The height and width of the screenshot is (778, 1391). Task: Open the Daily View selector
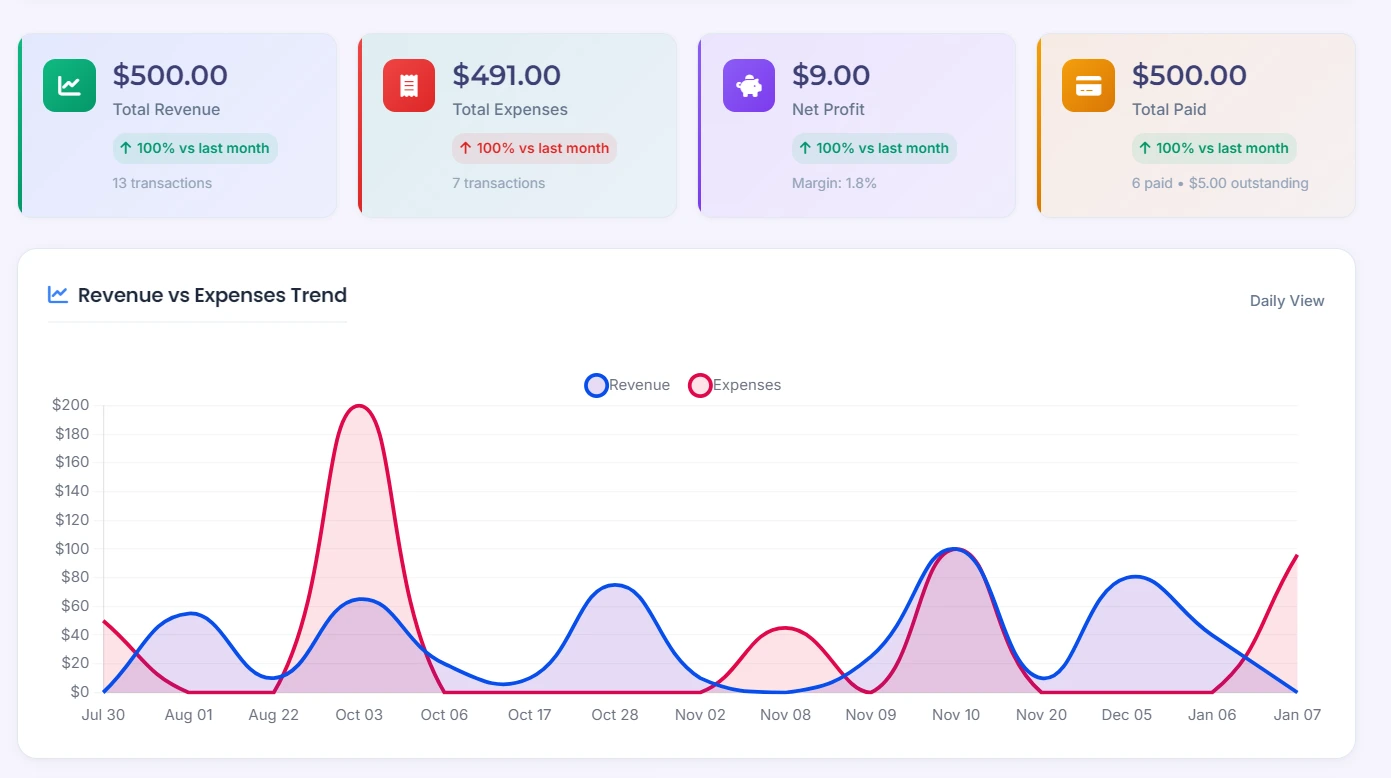(1286, 300)
